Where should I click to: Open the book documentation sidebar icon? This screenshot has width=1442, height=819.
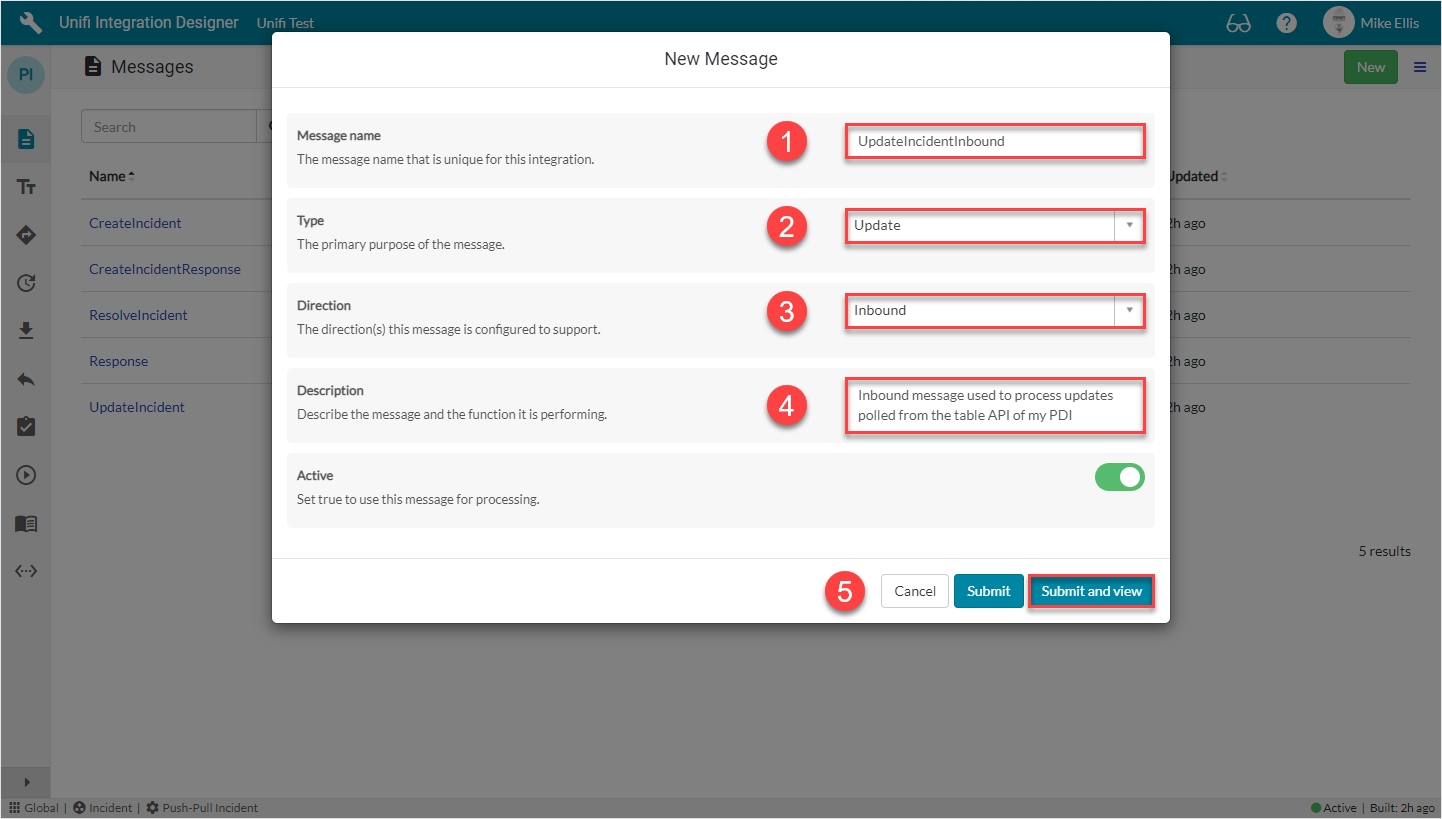point(26,524)
